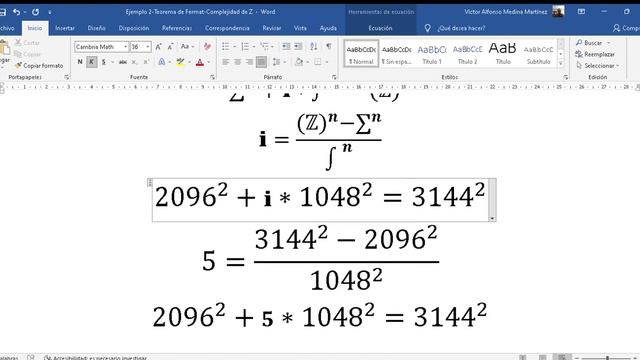Apply the Subtítulo style
640x360 pixels.
pyautogui.click(x=538, y=53)
